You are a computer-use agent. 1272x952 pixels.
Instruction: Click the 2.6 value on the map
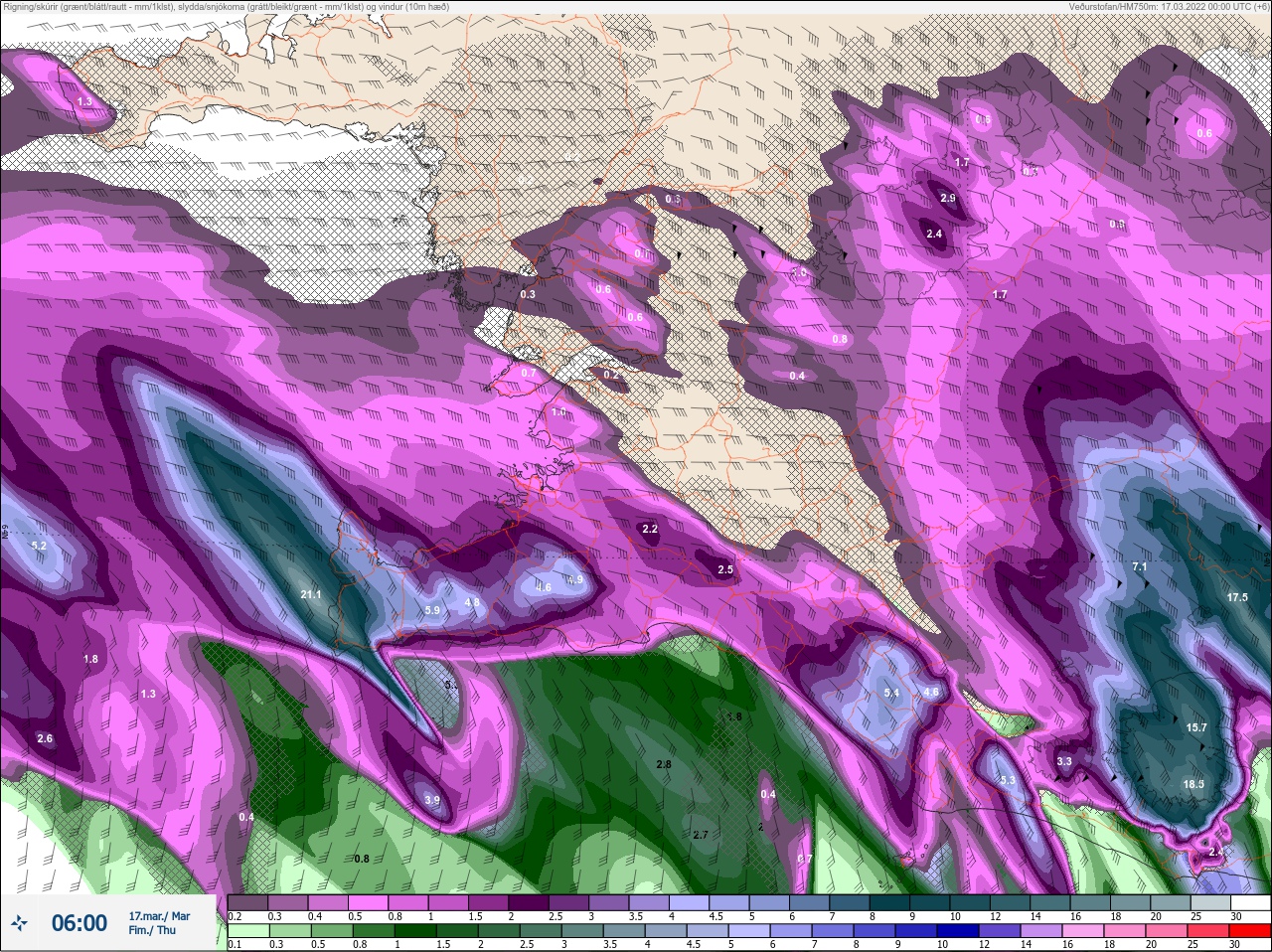click(45, 738)
